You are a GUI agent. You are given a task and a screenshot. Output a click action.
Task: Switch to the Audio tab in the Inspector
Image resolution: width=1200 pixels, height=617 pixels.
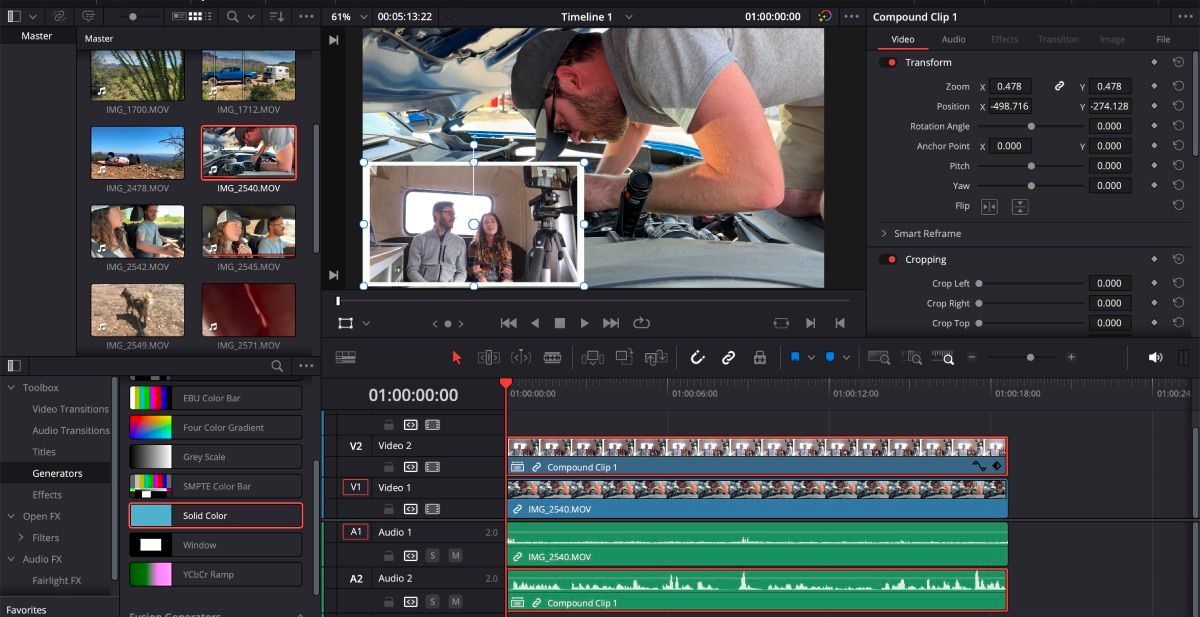point(953,39)
